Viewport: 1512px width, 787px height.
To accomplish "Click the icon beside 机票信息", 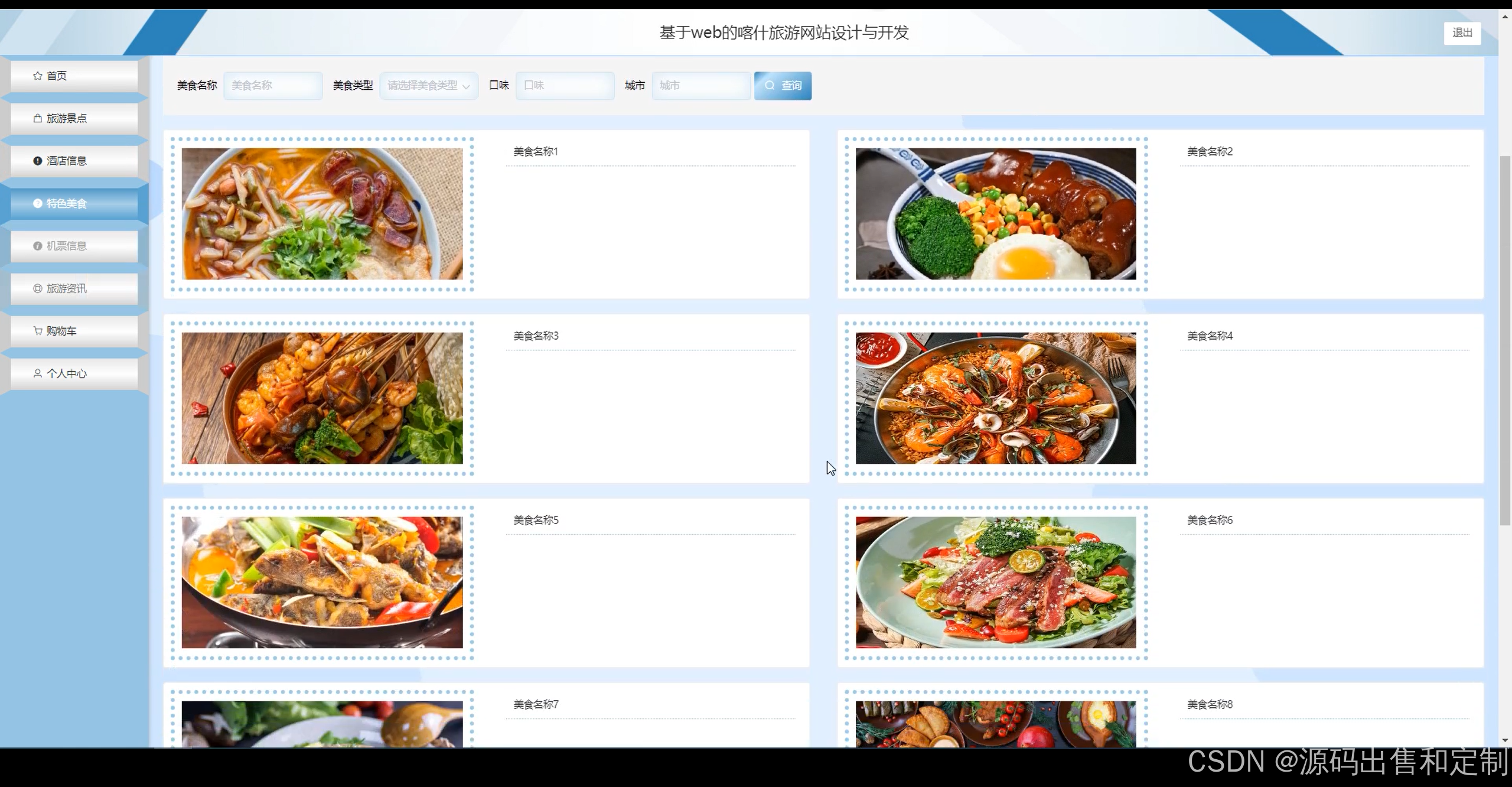I will coord(37,246).
